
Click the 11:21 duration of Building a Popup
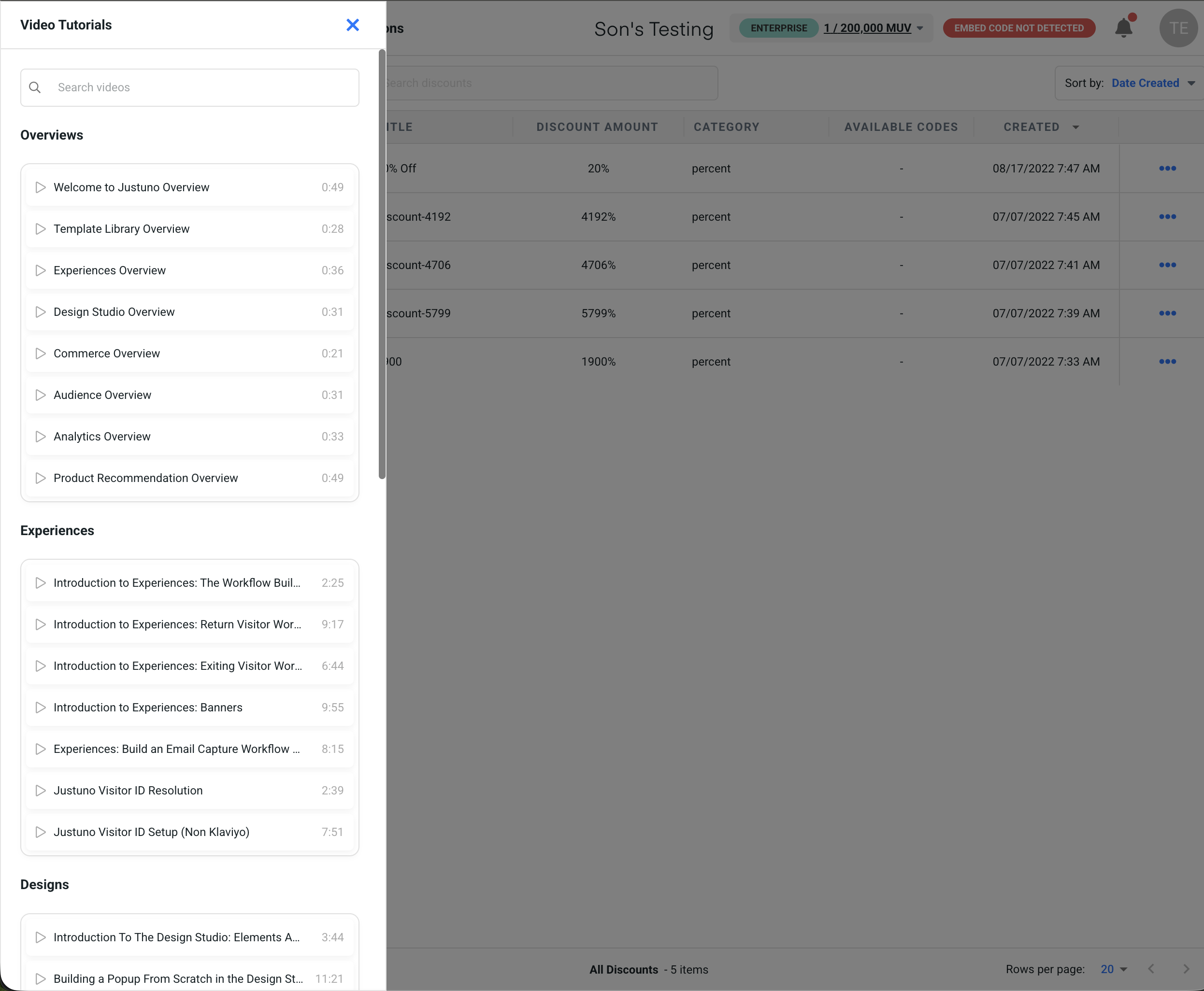330,979
